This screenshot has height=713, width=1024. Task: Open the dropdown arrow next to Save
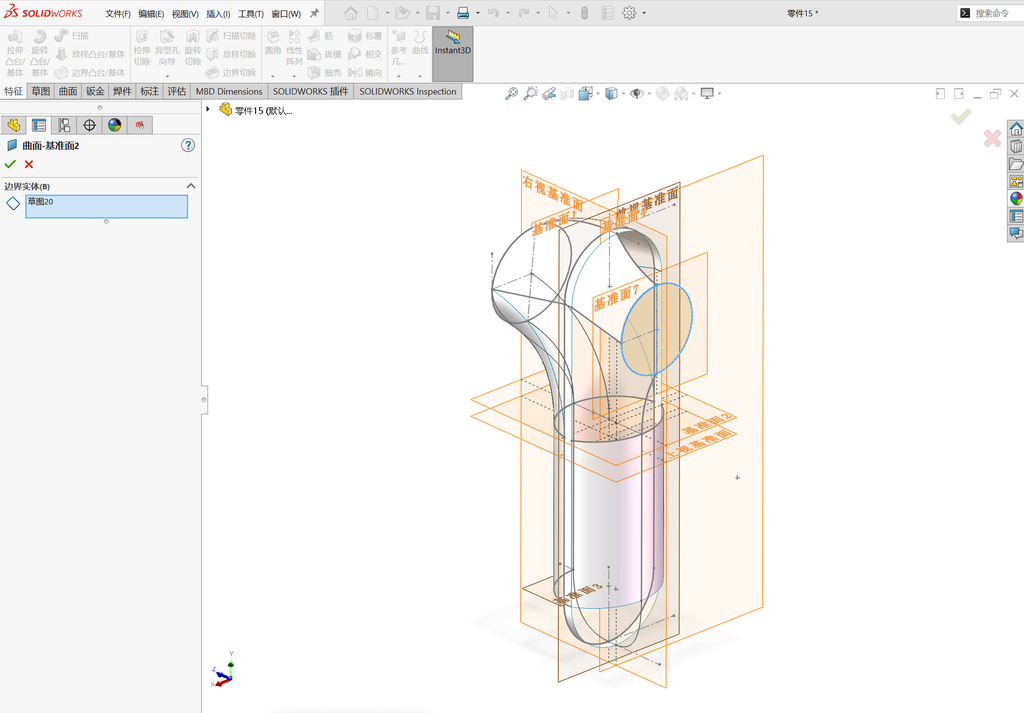point(447,13)
